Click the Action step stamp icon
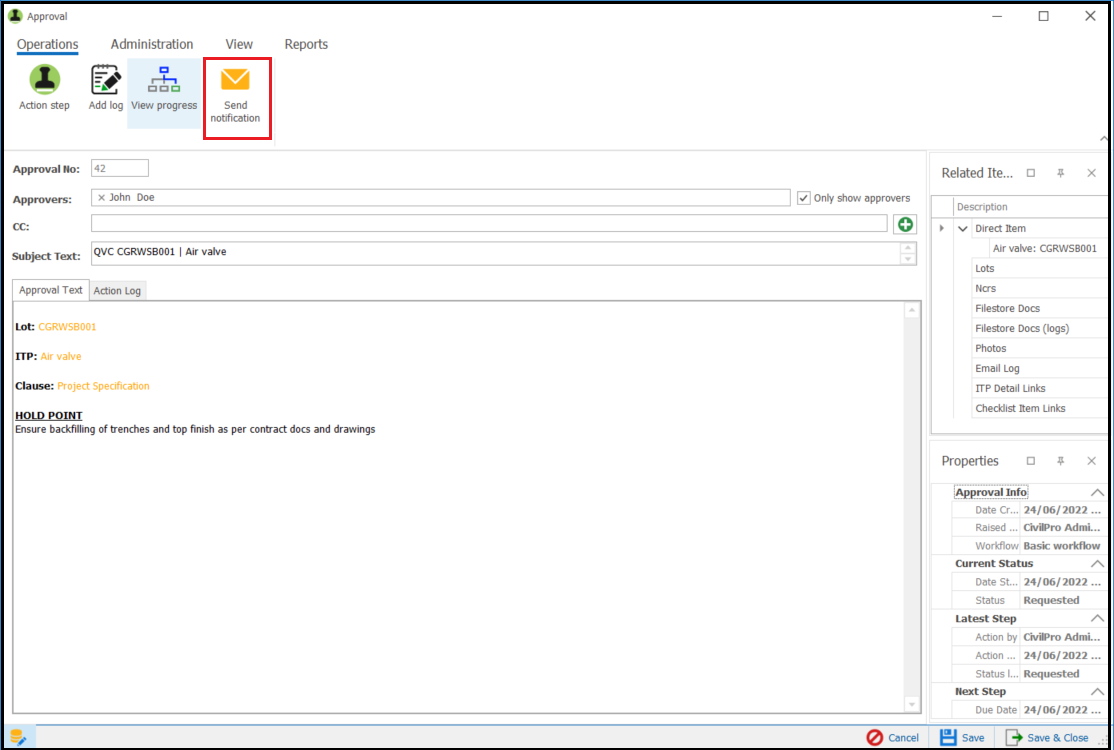The image size is (1114, 750). (44, 81)
